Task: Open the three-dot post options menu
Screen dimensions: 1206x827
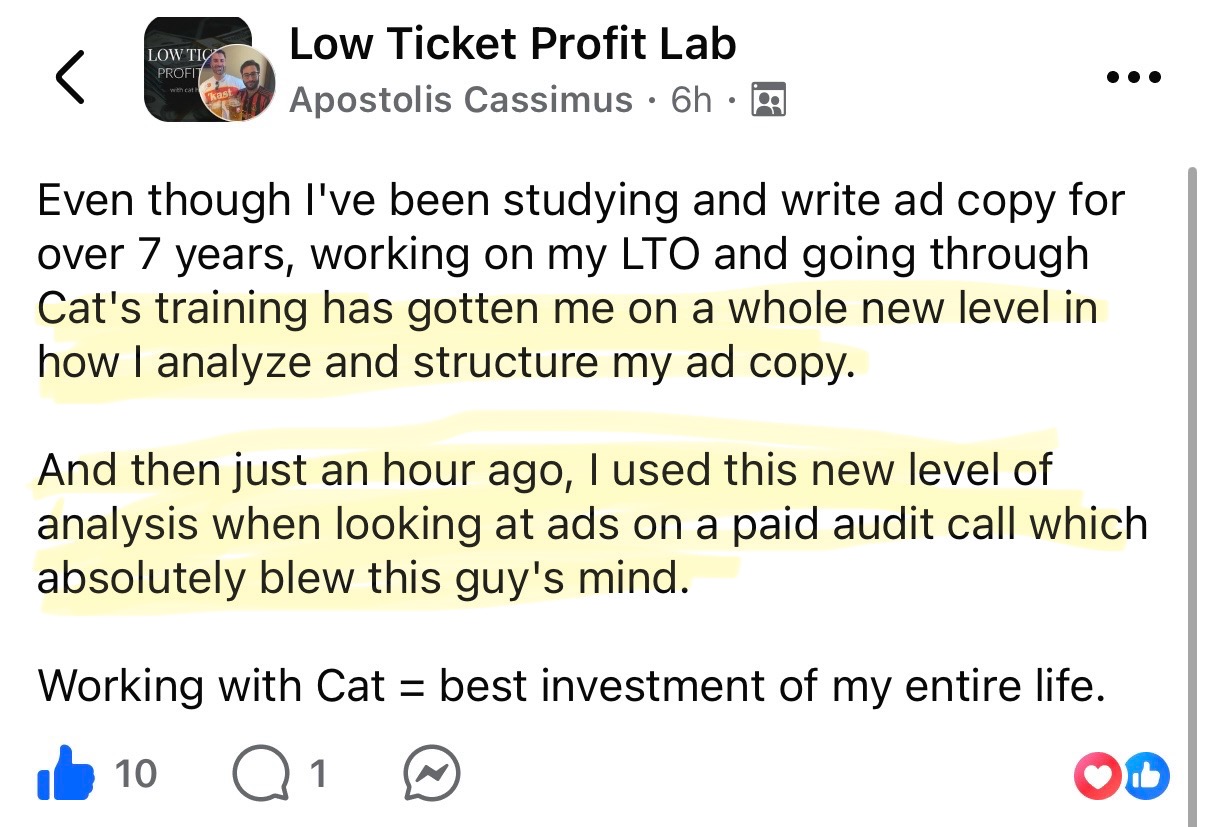Action: (x=1134, y=77)
